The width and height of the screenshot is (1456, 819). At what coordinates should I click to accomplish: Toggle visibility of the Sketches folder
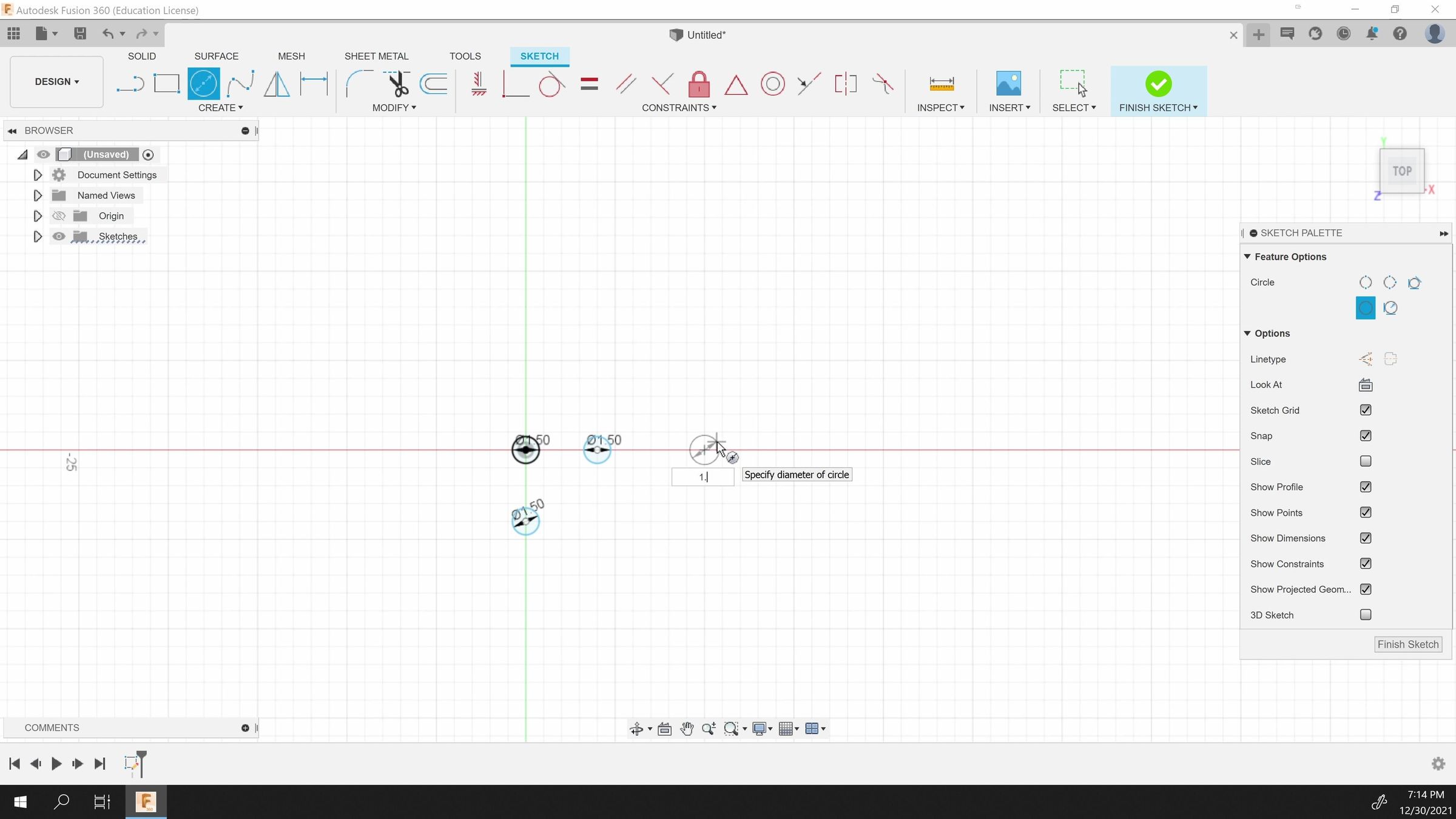pyautogui.click(x=59, y=237)
